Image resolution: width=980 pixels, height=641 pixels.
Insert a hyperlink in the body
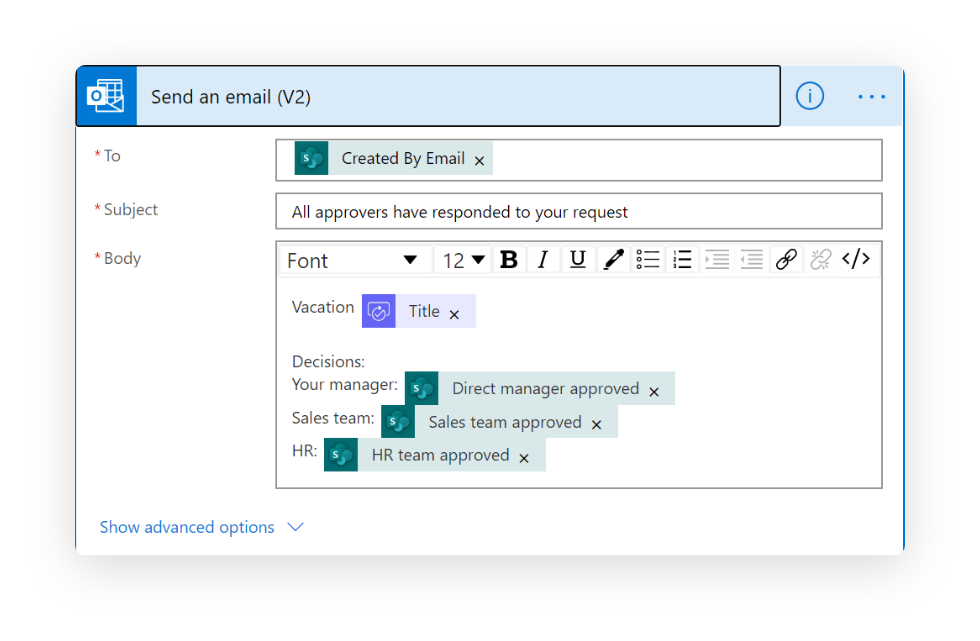pos(786,259)
